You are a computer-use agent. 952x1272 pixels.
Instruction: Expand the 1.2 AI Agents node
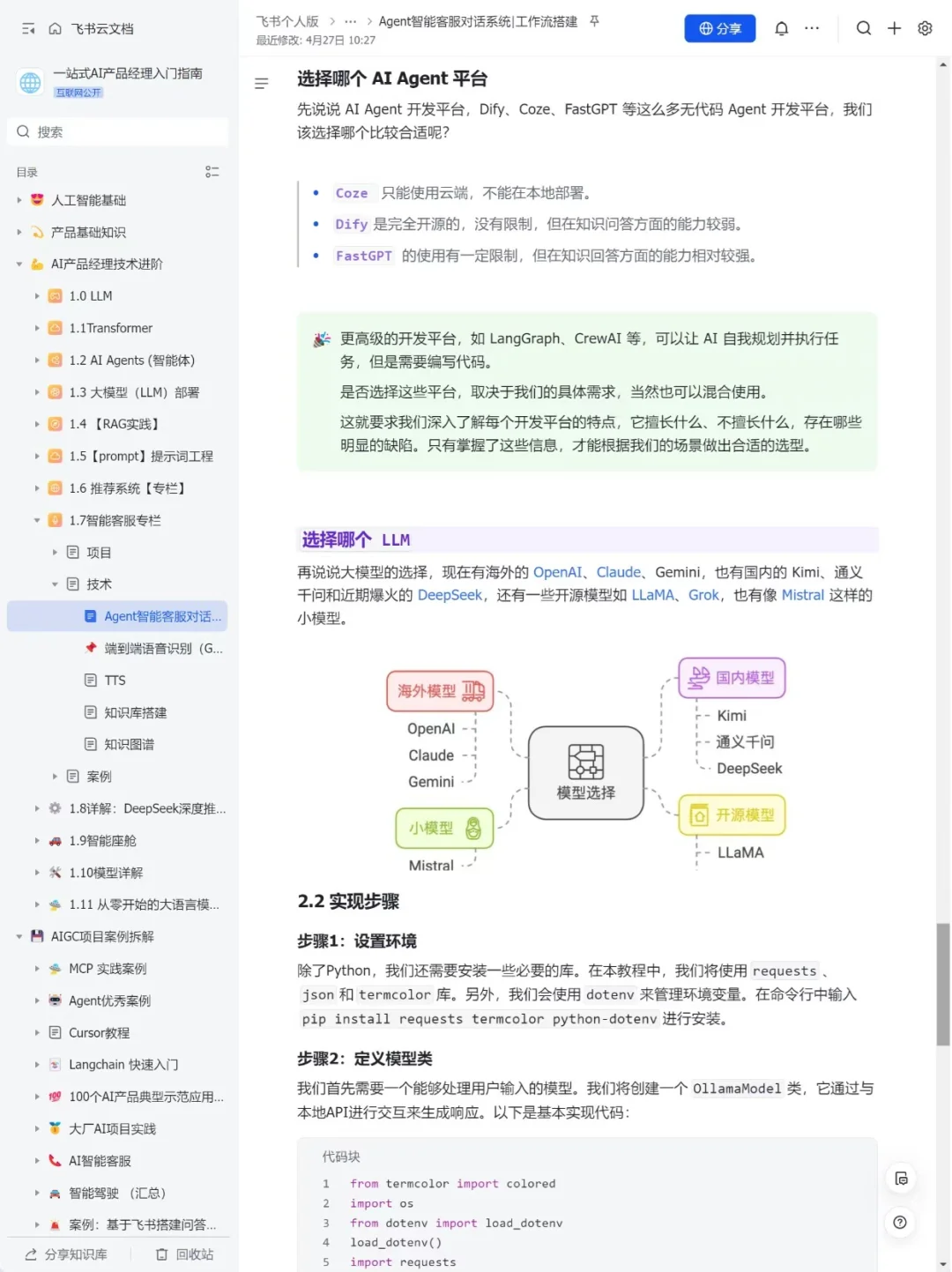(x=37, y=361)
